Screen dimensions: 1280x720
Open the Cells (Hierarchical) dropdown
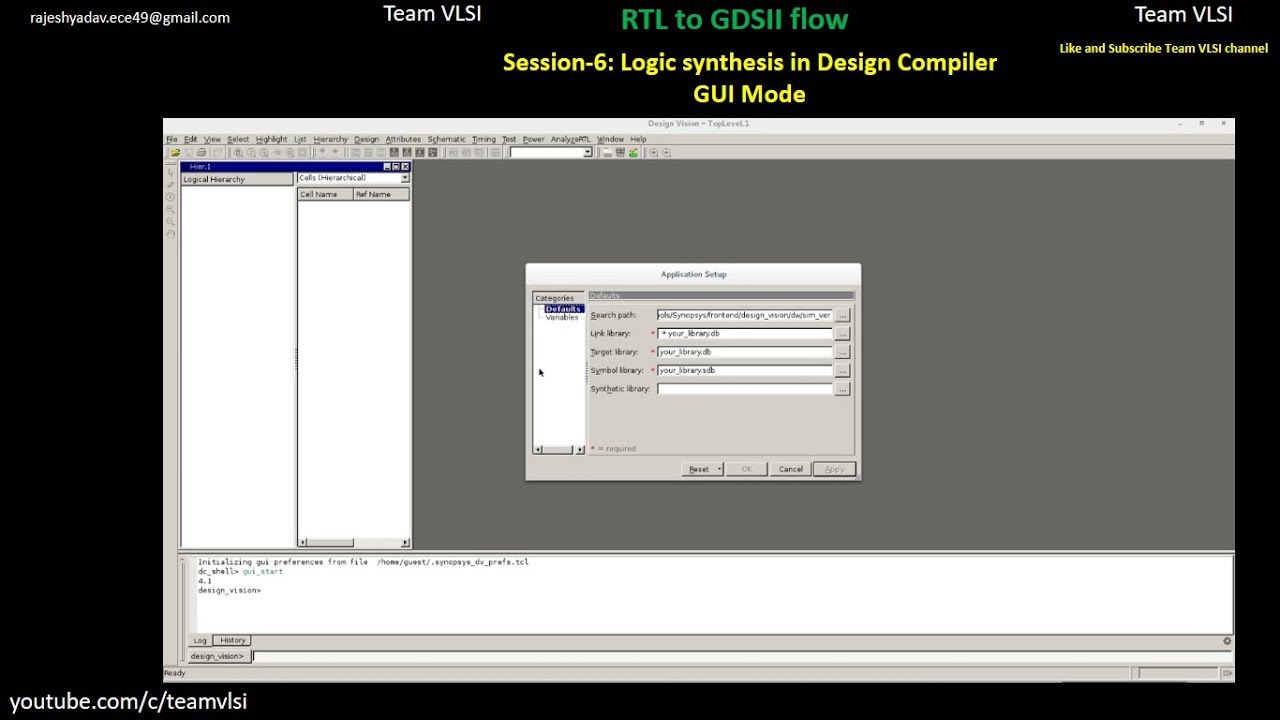coord(404,178)
